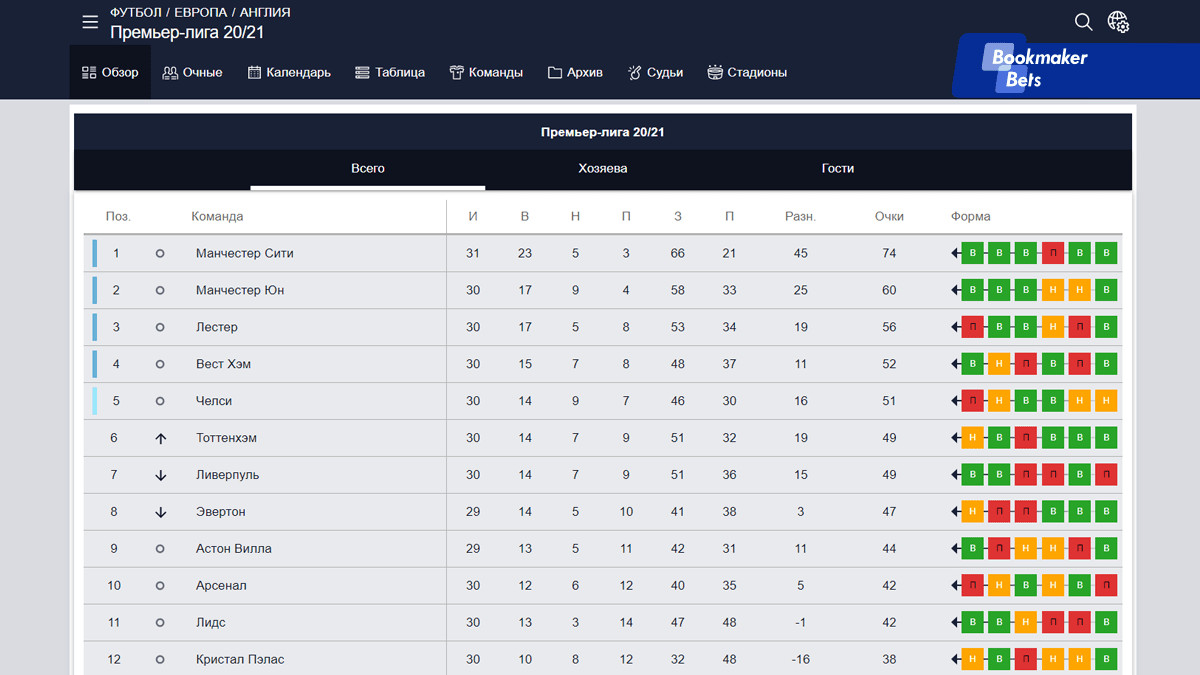Click Эвертон's 47 points value
Image resolution: width=1200 pixels, height=675 pixels.
point(889,512)
